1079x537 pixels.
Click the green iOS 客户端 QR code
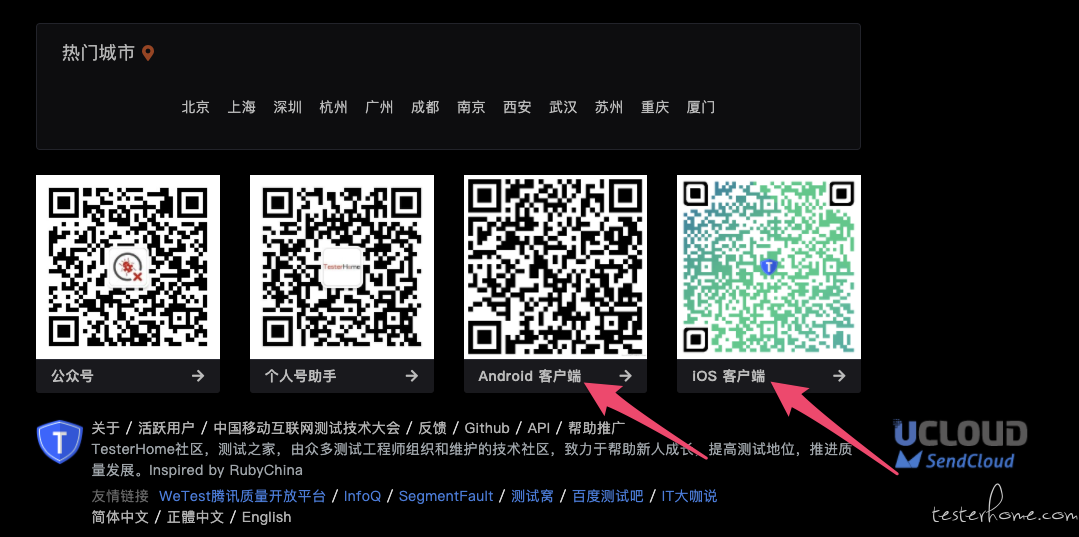tap(769, 267)
